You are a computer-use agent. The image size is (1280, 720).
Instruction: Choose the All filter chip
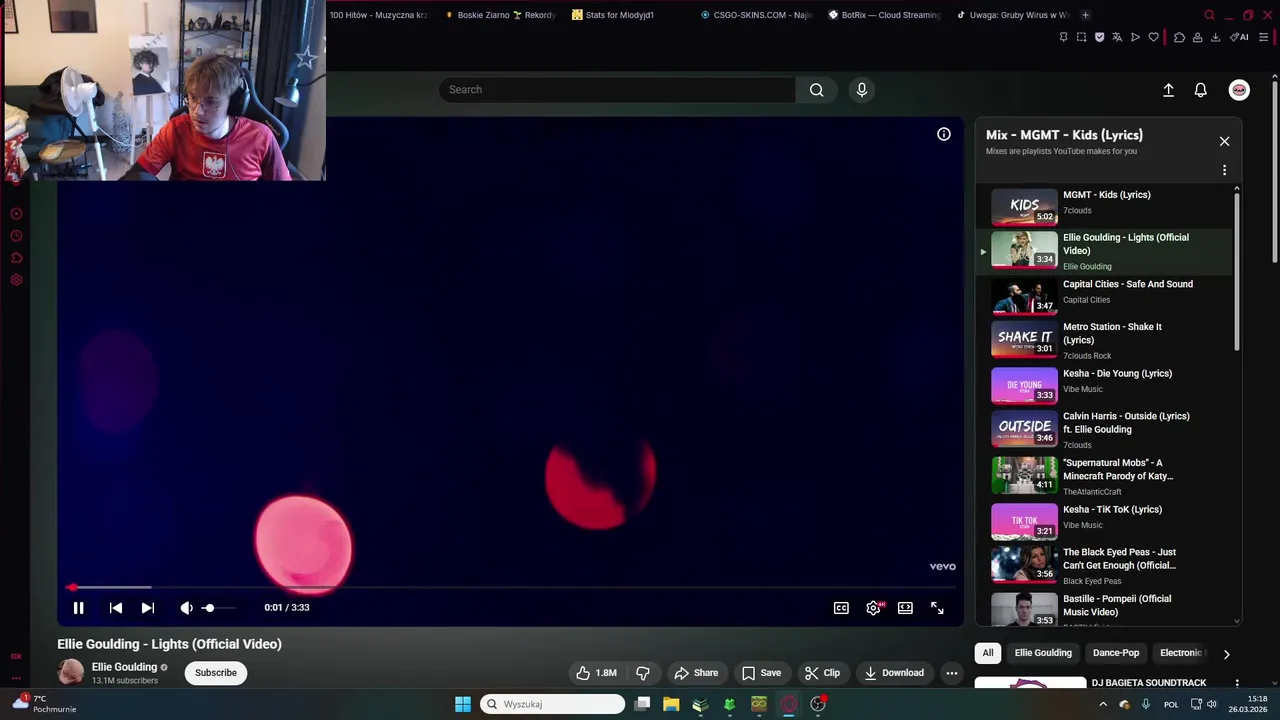(x=988, y=653)
